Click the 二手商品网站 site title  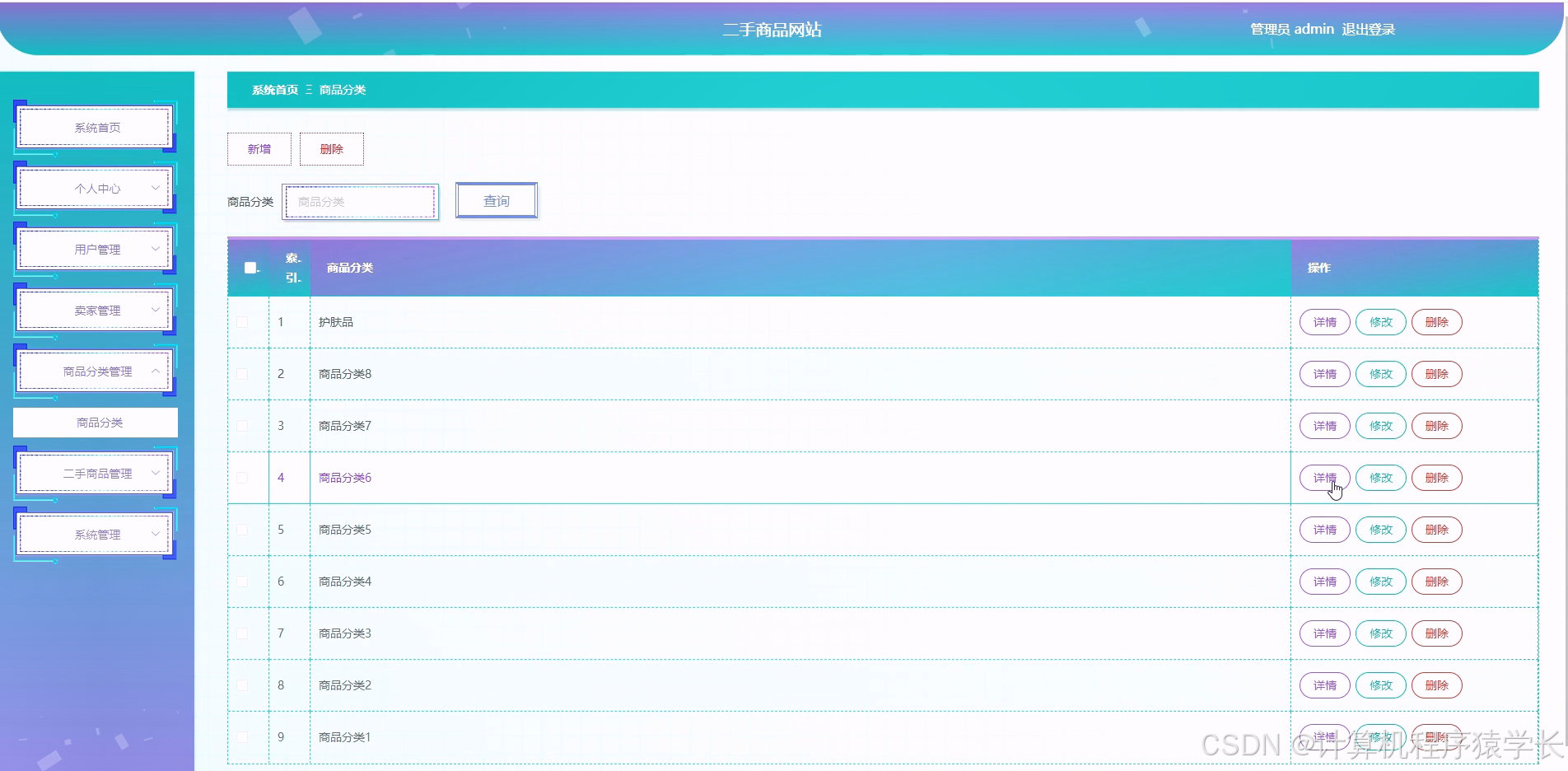tap(772, 30)
